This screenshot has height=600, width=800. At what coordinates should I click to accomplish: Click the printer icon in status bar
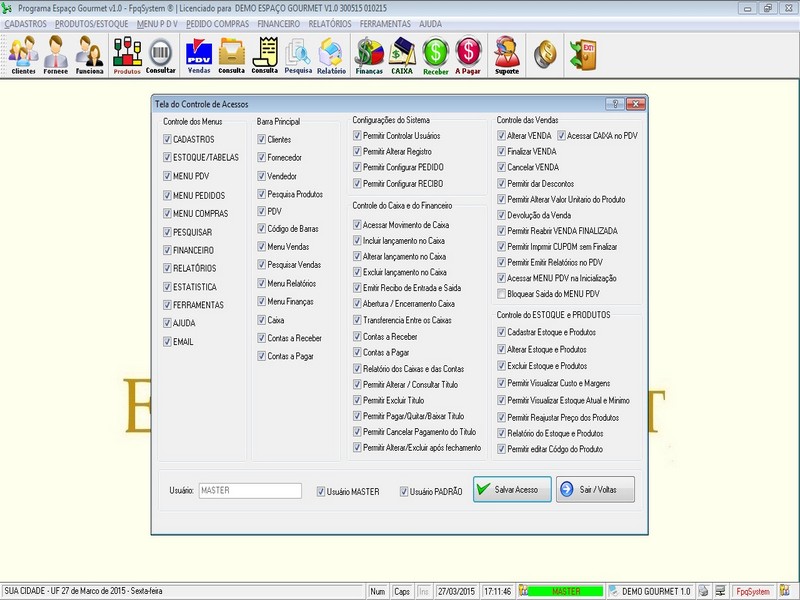[704, 591]
